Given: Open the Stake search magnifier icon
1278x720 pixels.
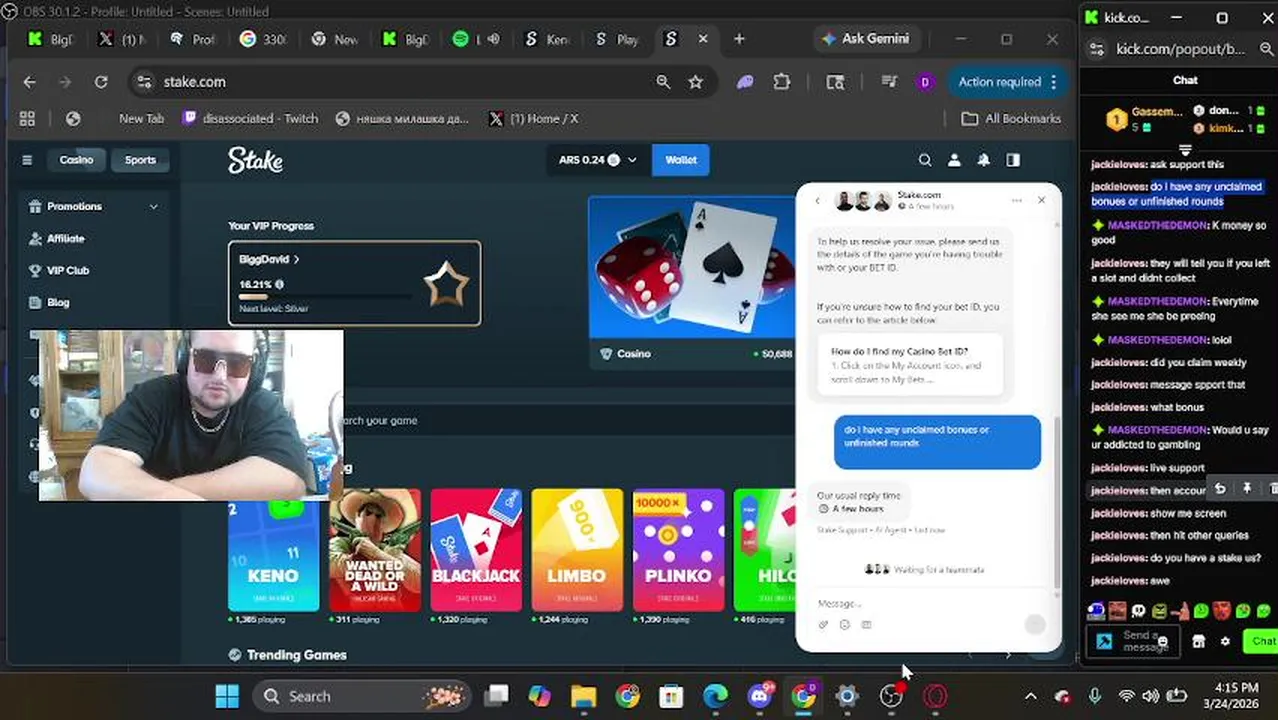Looking at the screenshot, I should (x=925, y=160).
